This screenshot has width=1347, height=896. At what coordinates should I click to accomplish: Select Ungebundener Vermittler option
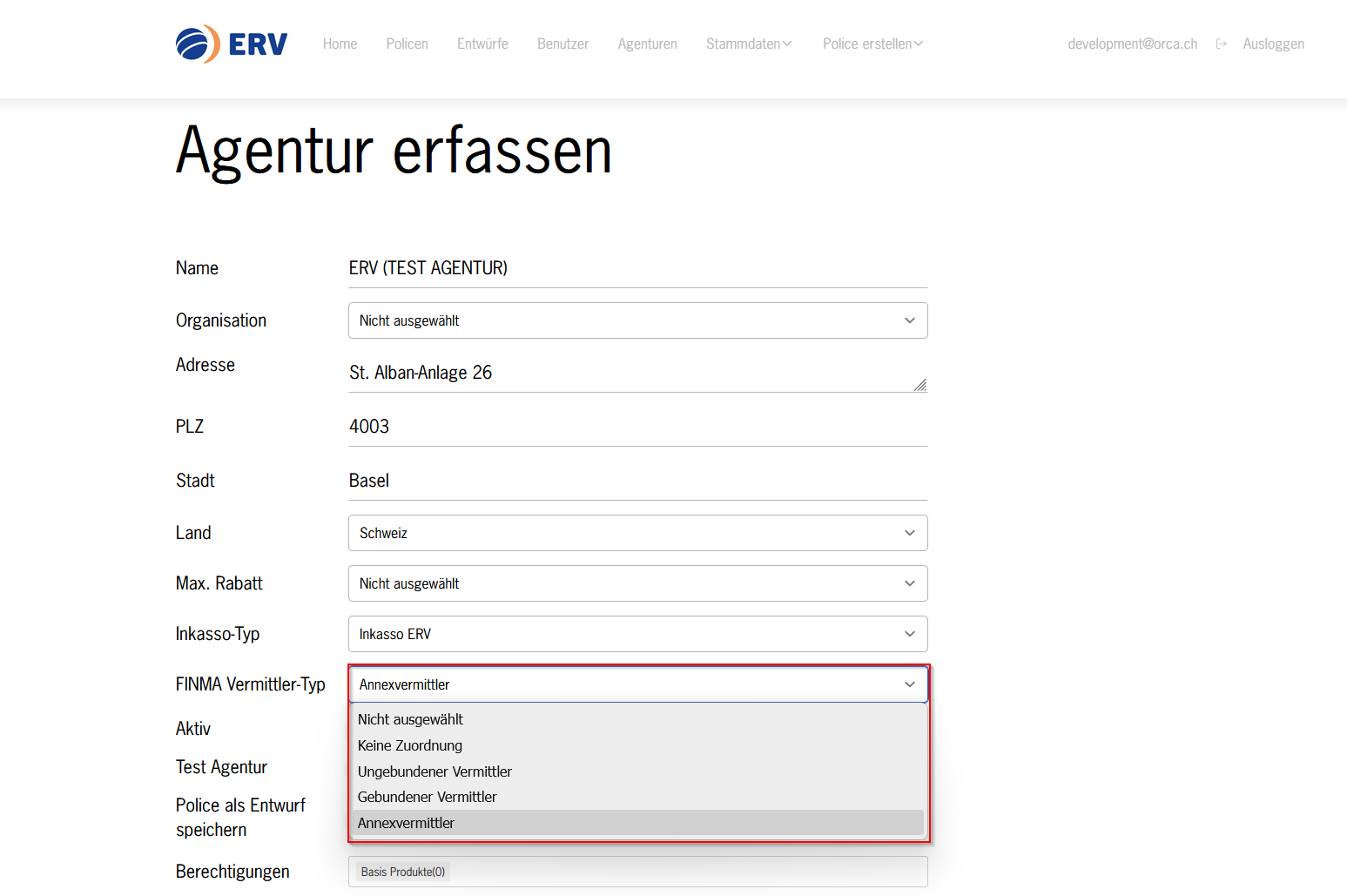pos(434,771)
